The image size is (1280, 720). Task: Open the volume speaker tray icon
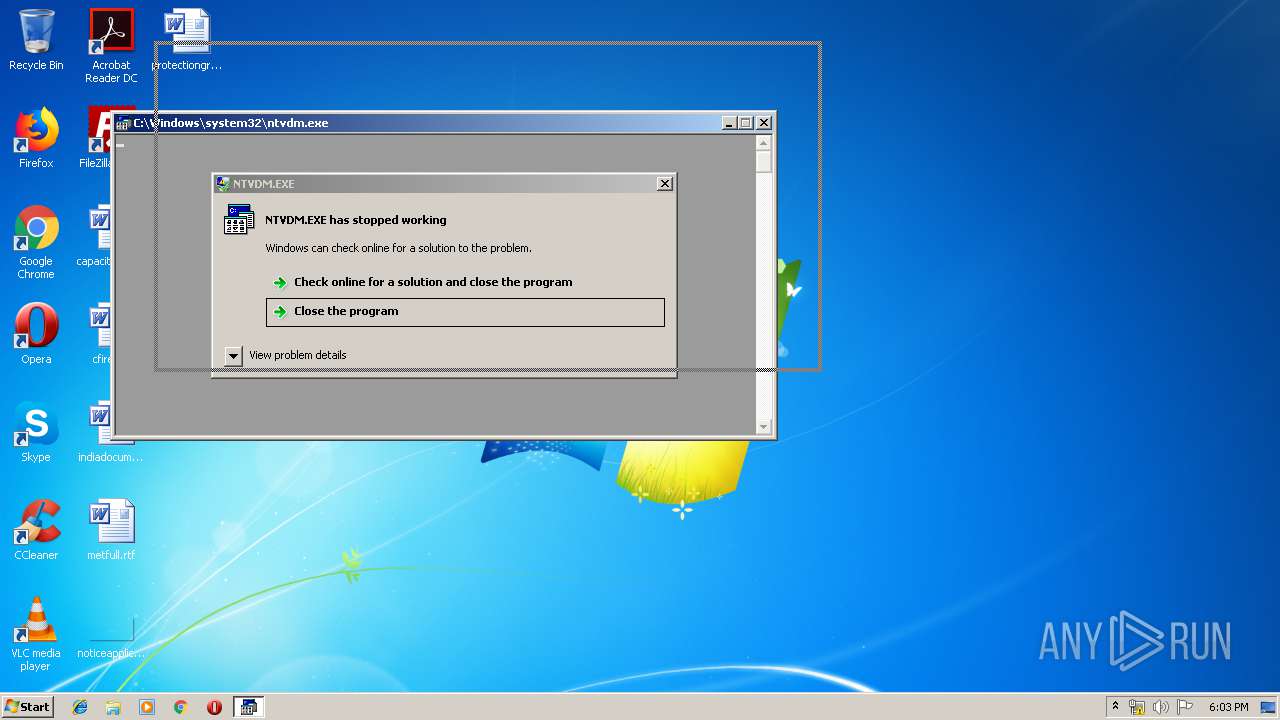point(1161,707)
